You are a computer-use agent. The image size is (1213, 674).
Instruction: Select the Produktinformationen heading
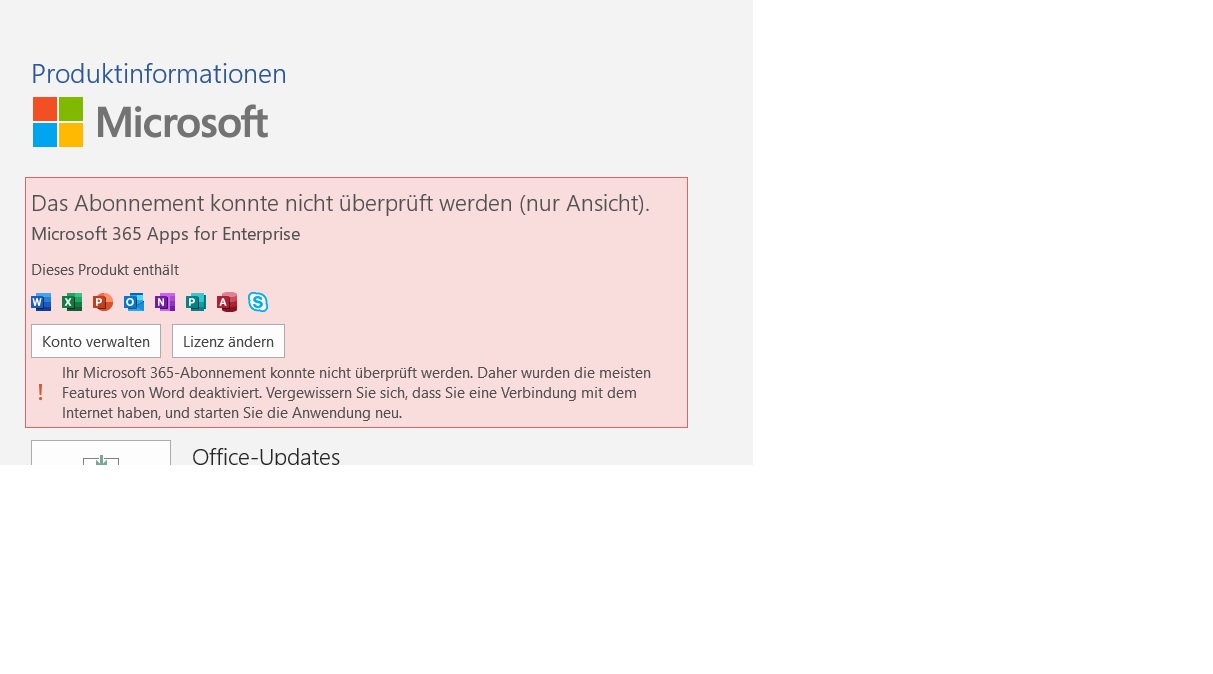pos(159,74)
